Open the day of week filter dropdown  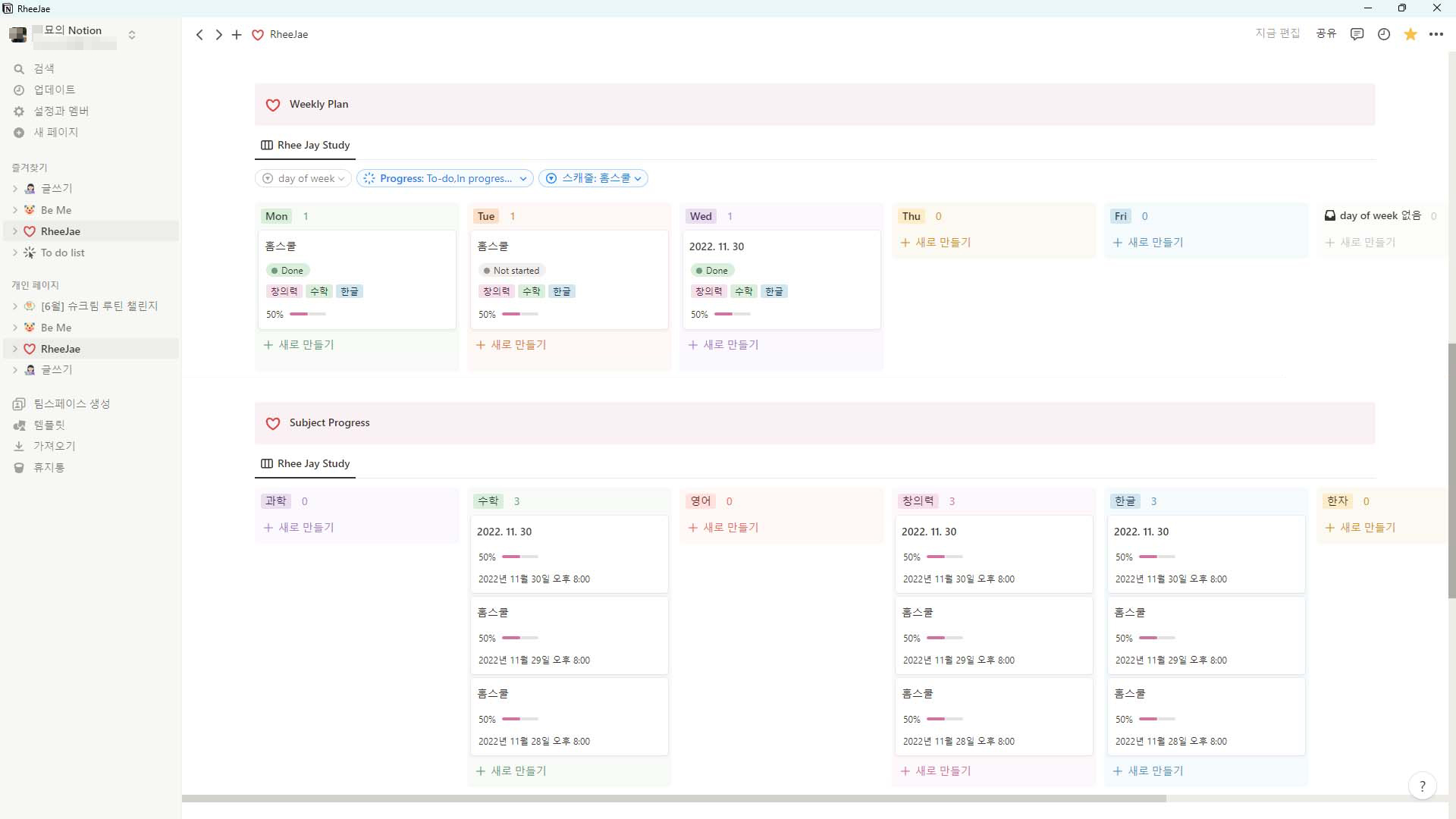coord(303,179)
